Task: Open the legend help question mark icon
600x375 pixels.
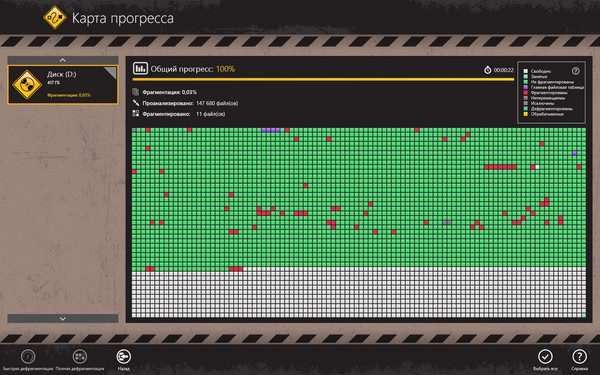Action: [575, 71]
